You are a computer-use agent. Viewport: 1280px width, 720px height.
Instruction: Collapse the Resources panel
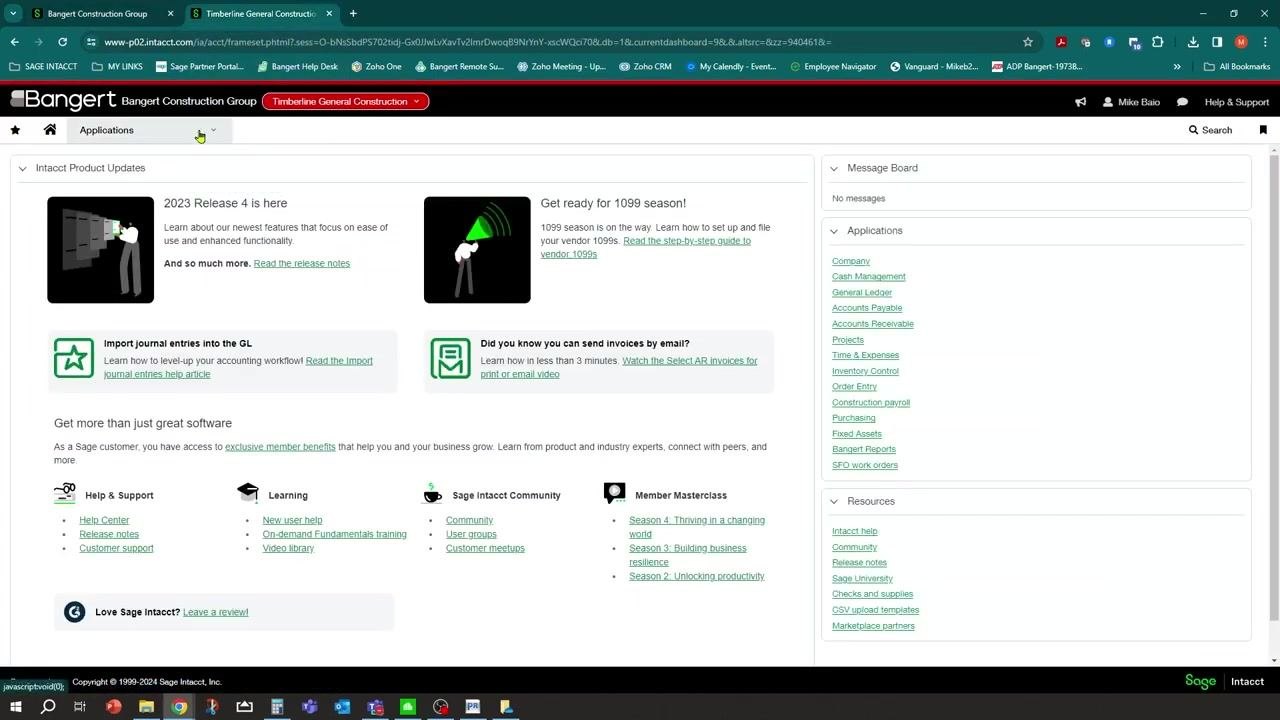pos(834,502)
